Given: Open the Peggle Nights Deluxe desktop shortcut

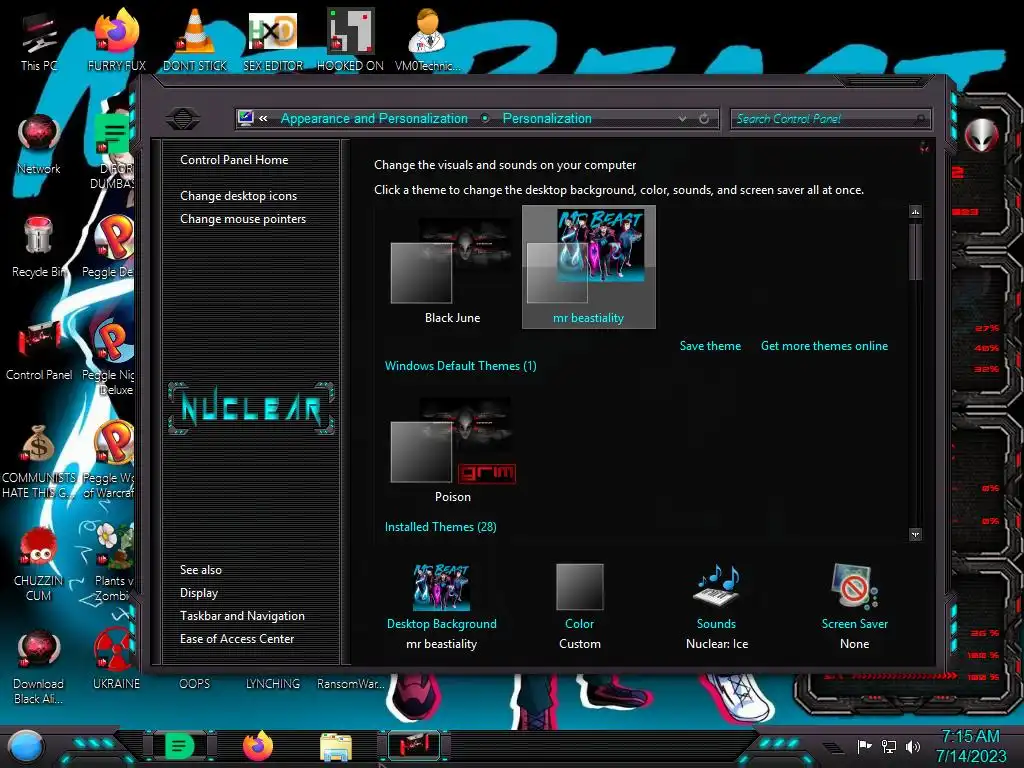Looking at the screenshot, I should click(x=110, y=358).
